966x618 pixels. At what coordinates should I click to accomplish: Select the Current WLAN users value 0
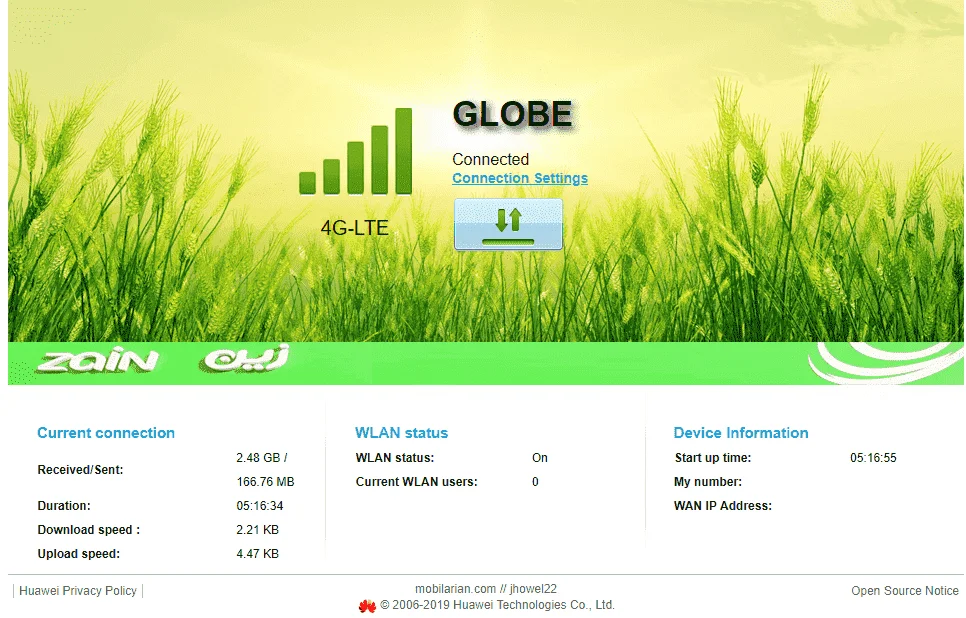click(x=535, y=482)
